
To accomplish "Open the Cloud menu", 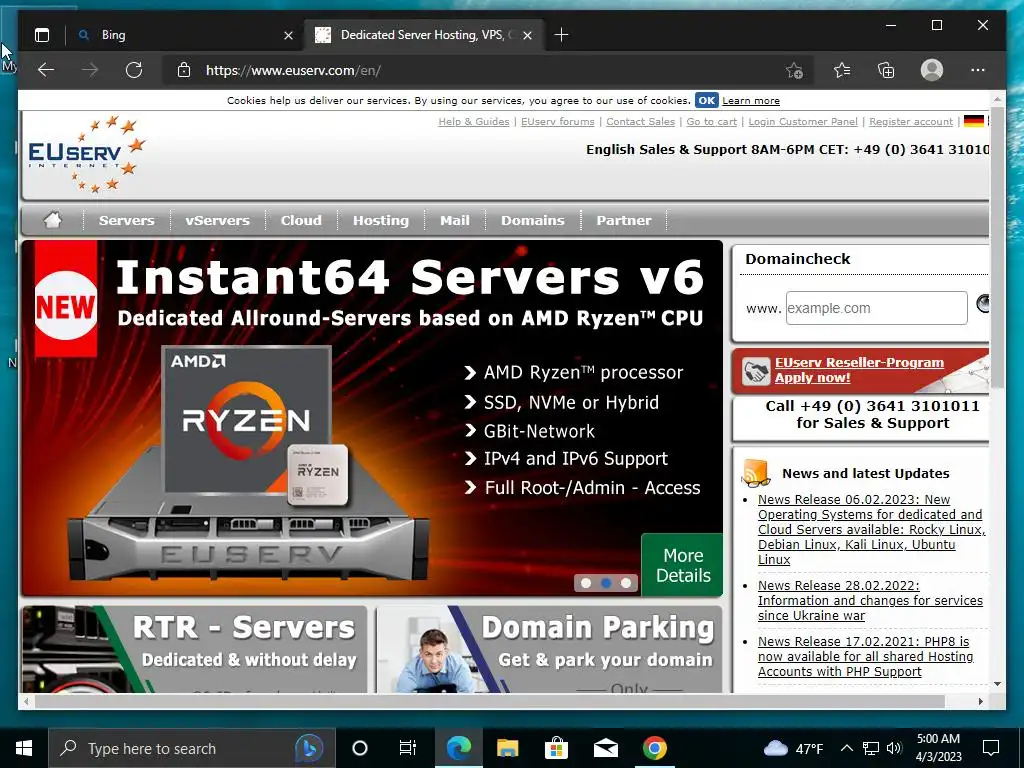I will click(x=301, y=221).
